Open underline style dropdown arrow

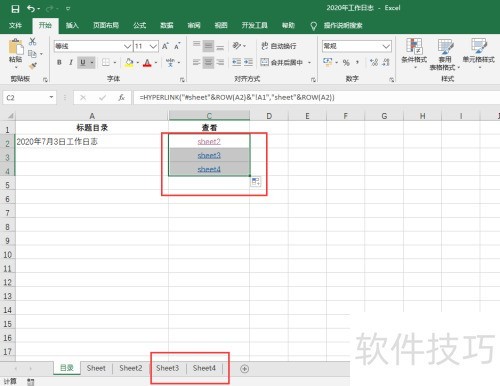click(x=92, y=62)
